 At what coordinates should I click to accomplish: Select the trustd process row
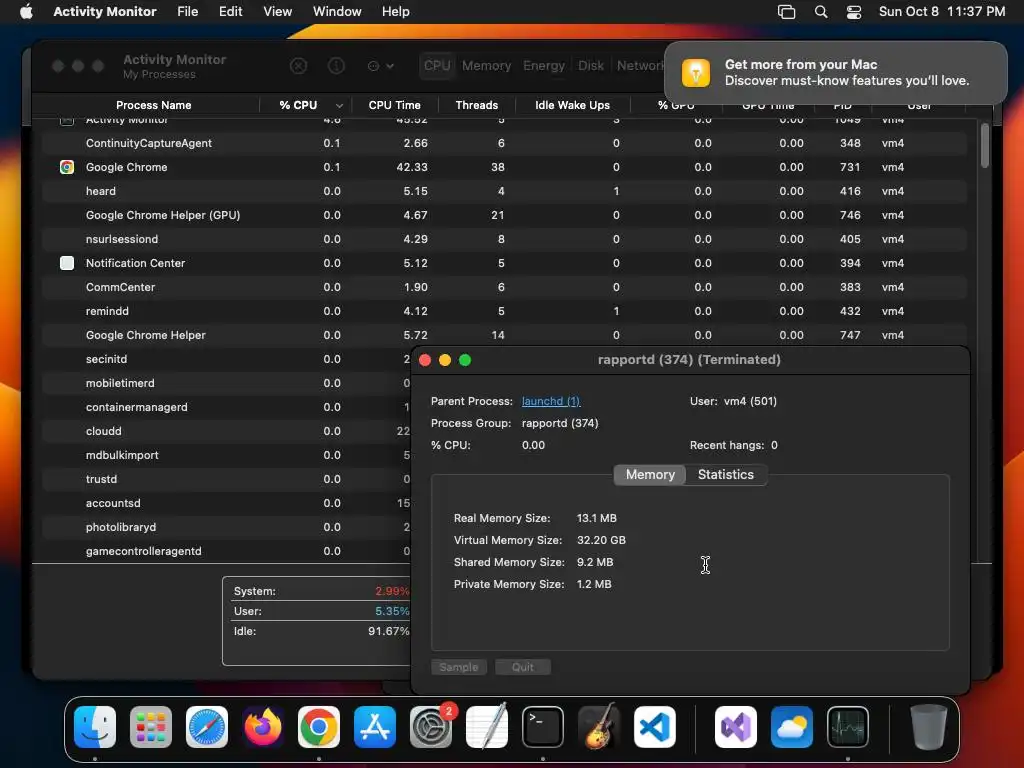227,479
